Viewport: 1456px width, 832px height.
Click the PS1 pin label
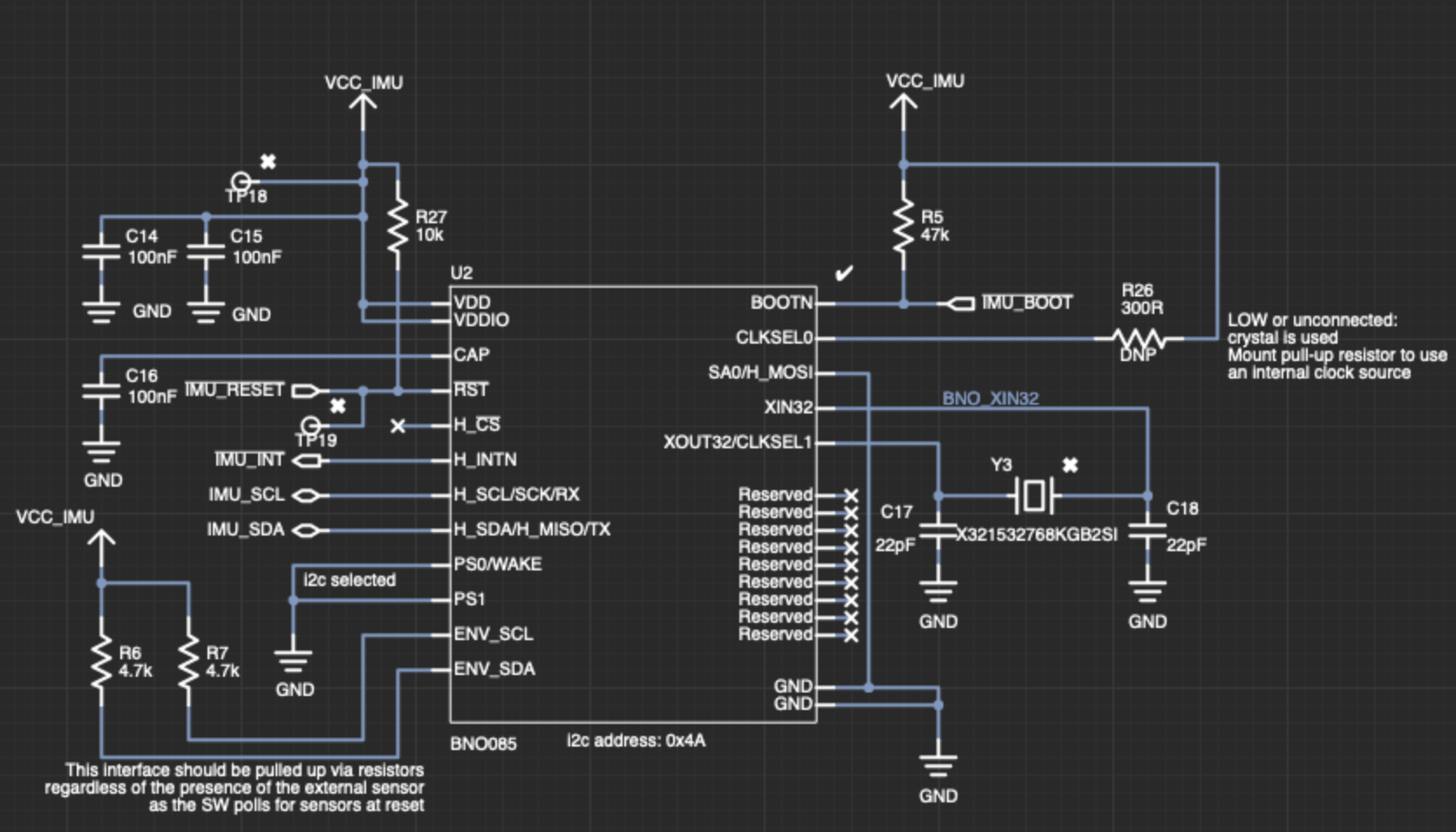469,599
